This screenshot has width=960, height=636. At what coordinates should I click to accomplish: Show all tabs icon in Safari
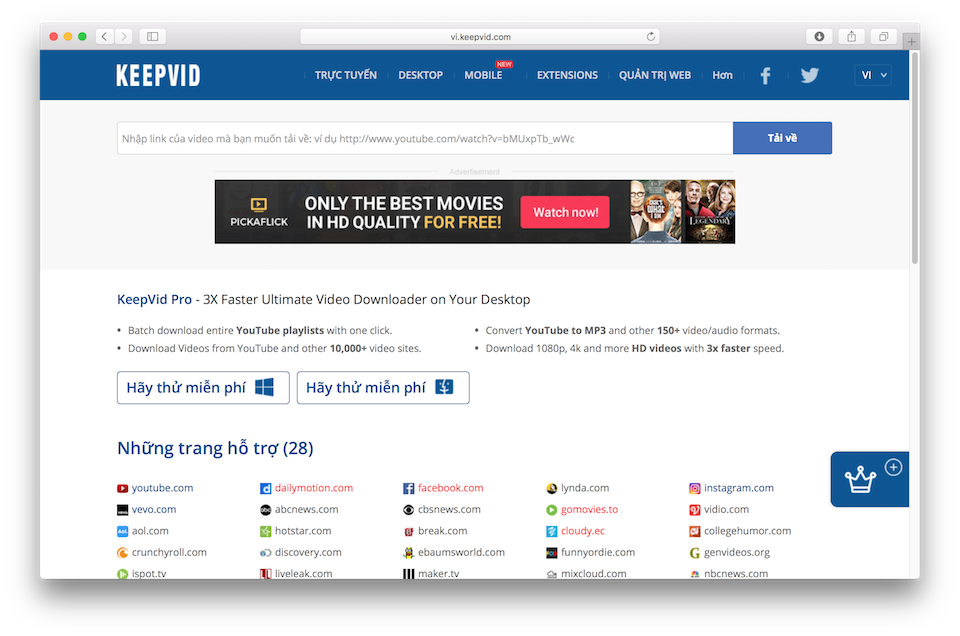click(x=883, y=37)
